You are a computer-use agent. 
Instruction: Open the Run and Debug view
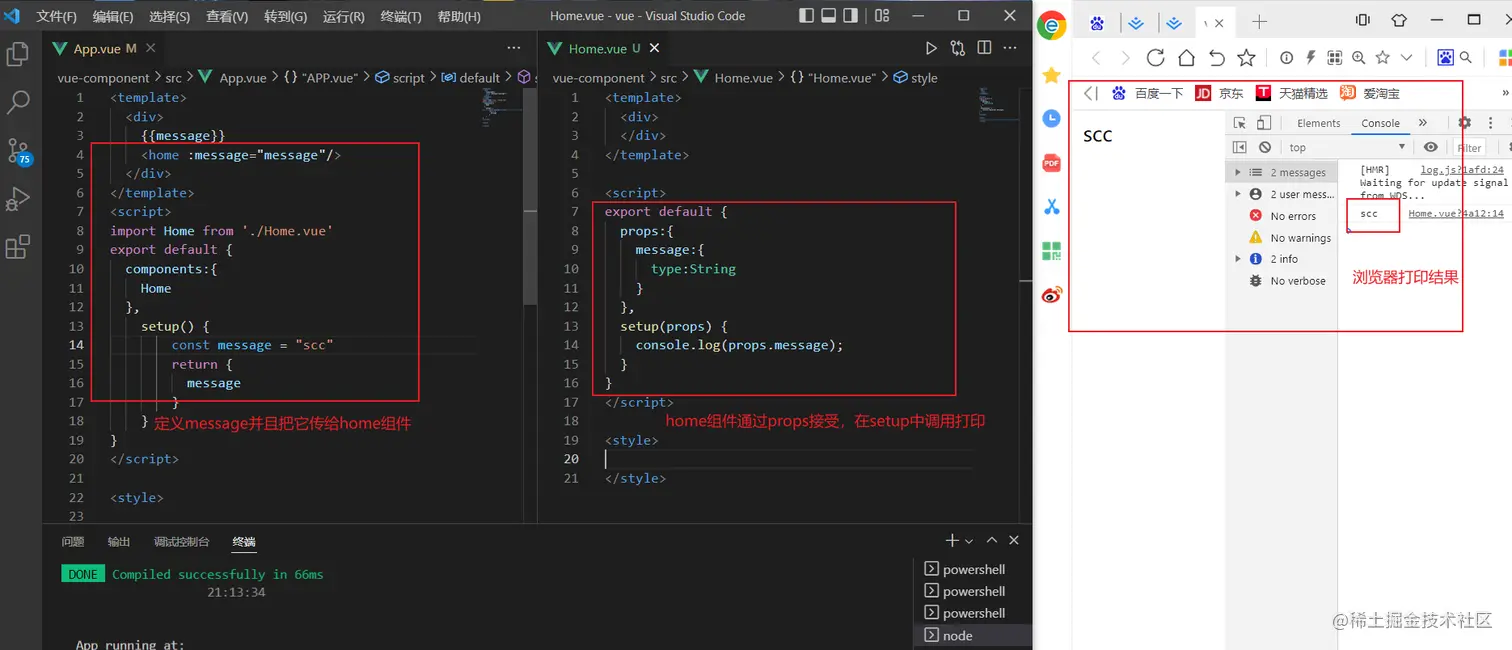(18, 199)
